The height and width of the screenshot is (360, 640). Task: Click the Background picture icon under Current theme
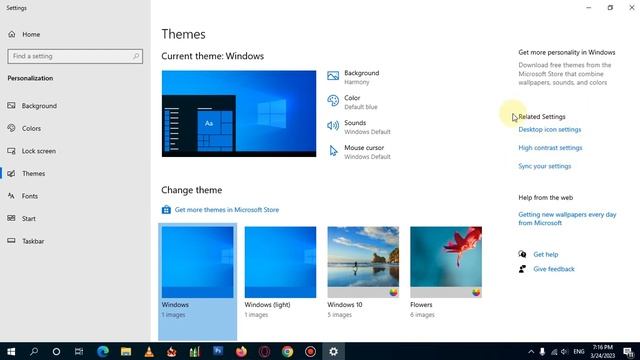pyautogui.click(x=333, y=76)
